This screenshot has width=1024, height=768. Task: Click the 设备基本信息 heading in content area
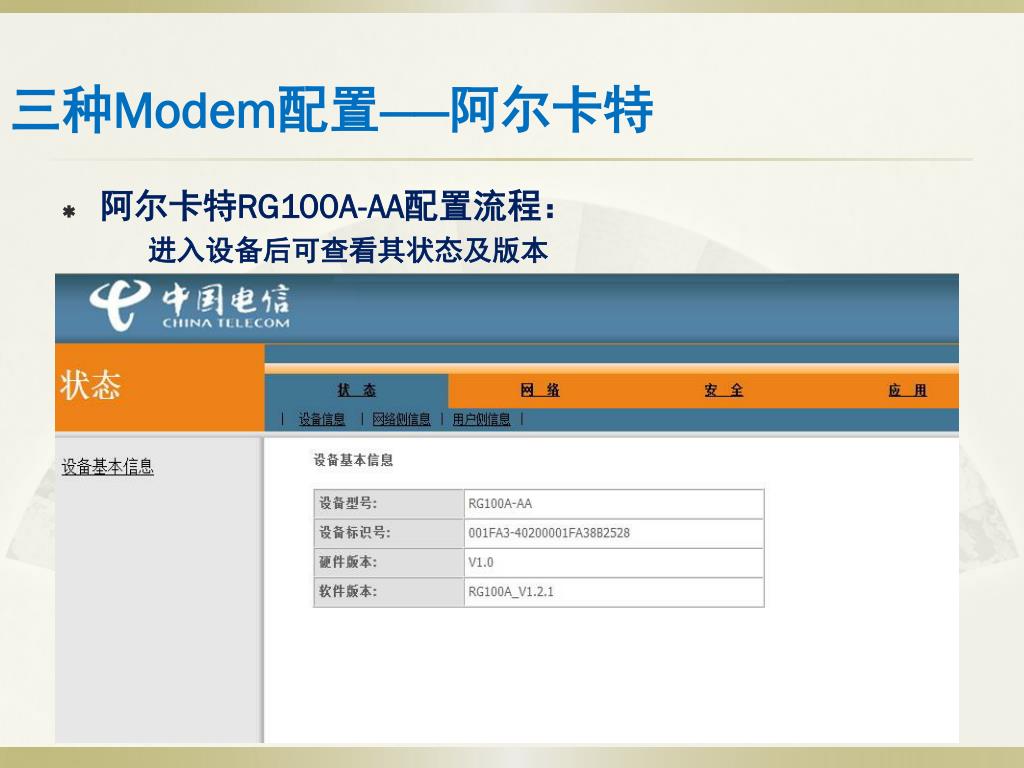(353, 460)
